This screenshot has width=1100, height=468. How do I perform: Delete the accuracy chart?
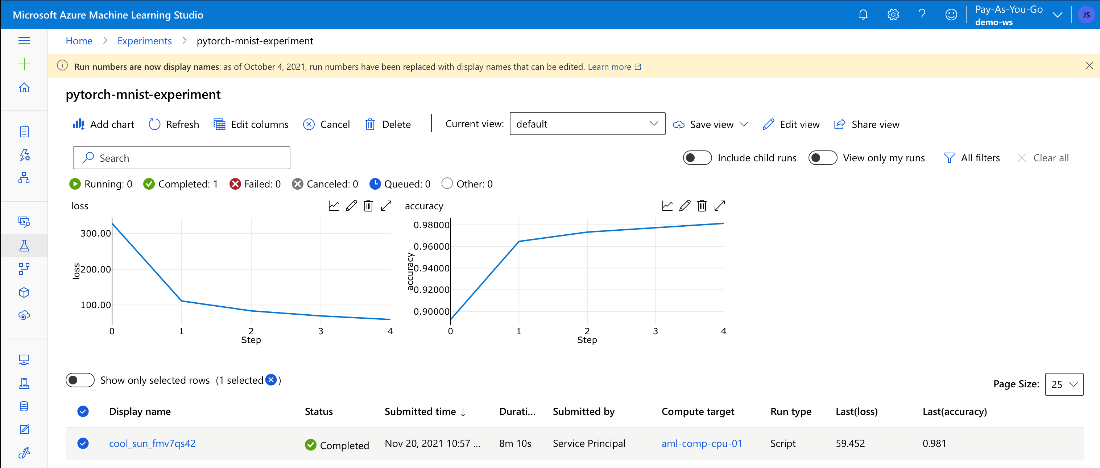pyautogui.click(x=702, y=206)
